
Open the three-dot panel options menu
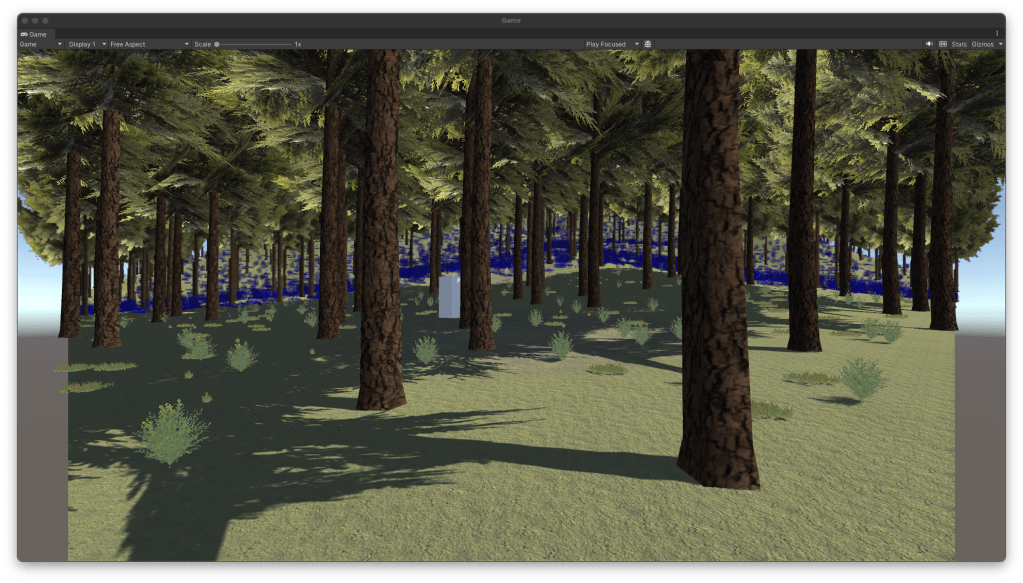[x=996, y=33]
